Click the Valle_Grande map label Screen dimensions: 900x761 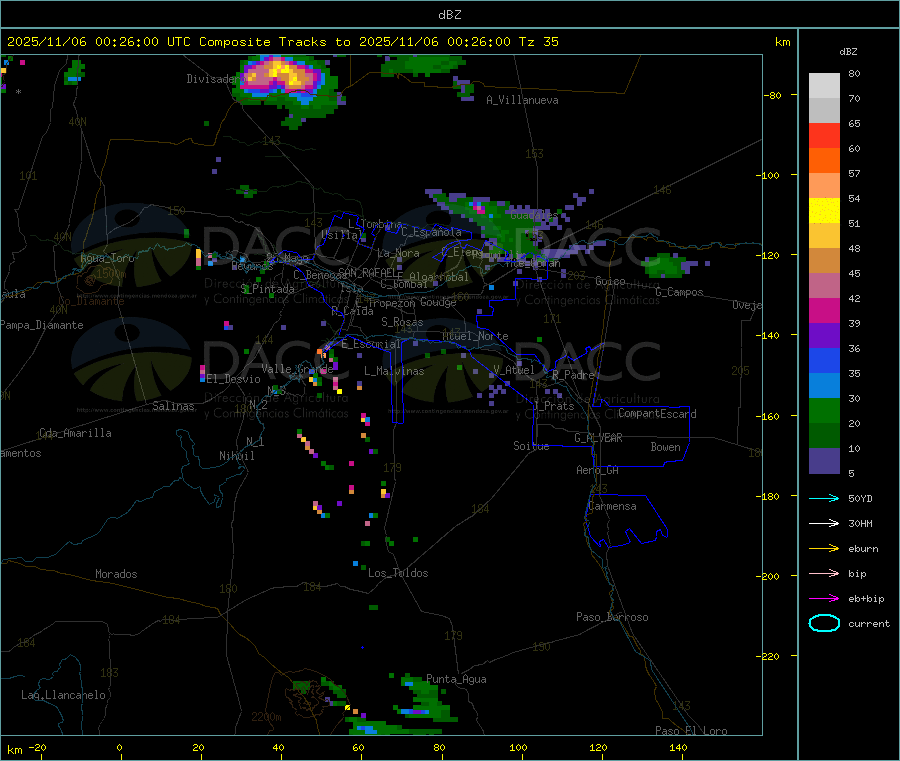coord(297,369)
